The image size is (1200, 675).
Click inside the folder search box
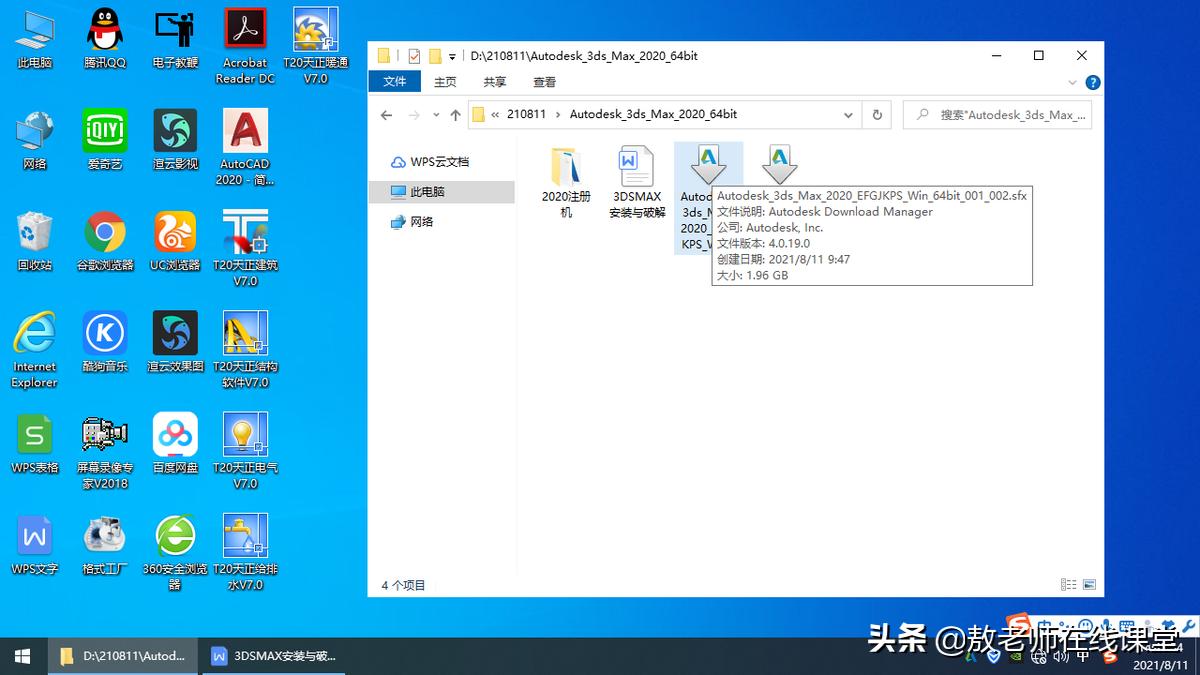pos(1000,115)
